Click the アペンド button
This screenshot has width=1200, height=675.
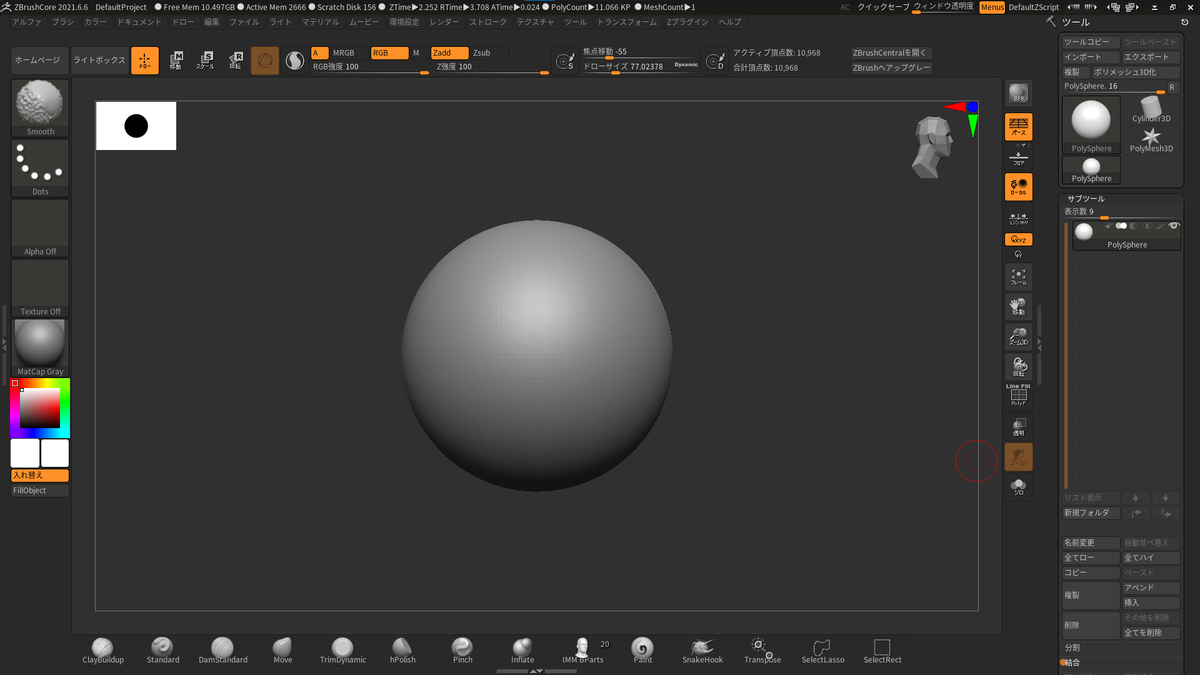click(x=1150, y=588)
